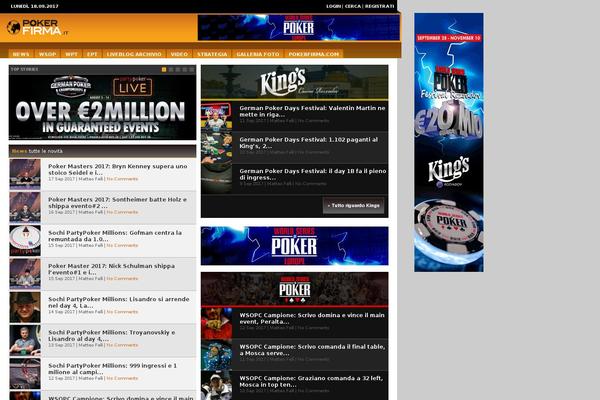Open thumbnail for Gofman Sochi article
This screenshot has height=400, width=600.
click(25, 240)
